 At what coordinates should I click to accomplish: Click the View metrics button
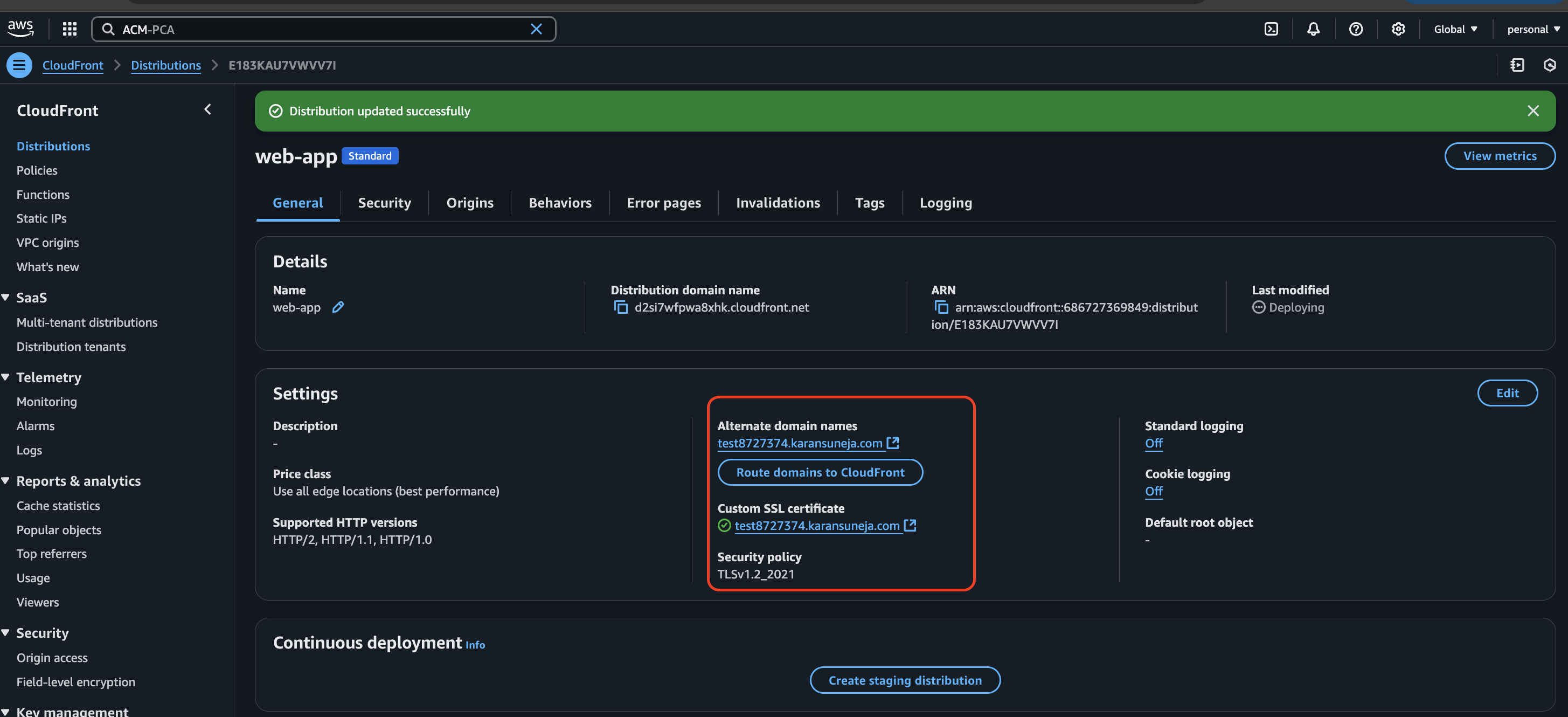(1500, 156)
